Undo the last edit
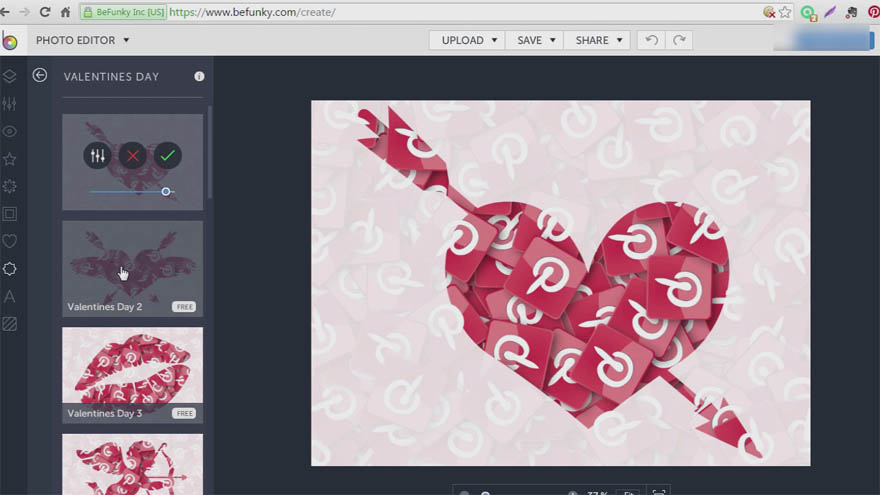 (651, 40)
